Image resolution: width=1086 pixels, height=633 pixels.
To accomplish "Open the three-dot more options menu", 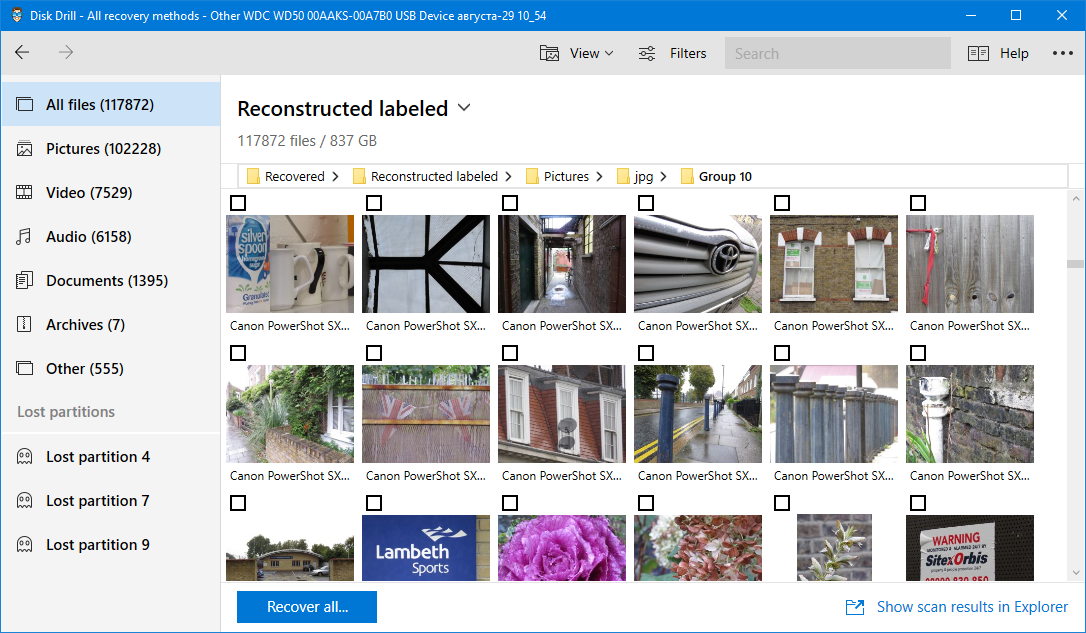I will tap(1062, 53).
